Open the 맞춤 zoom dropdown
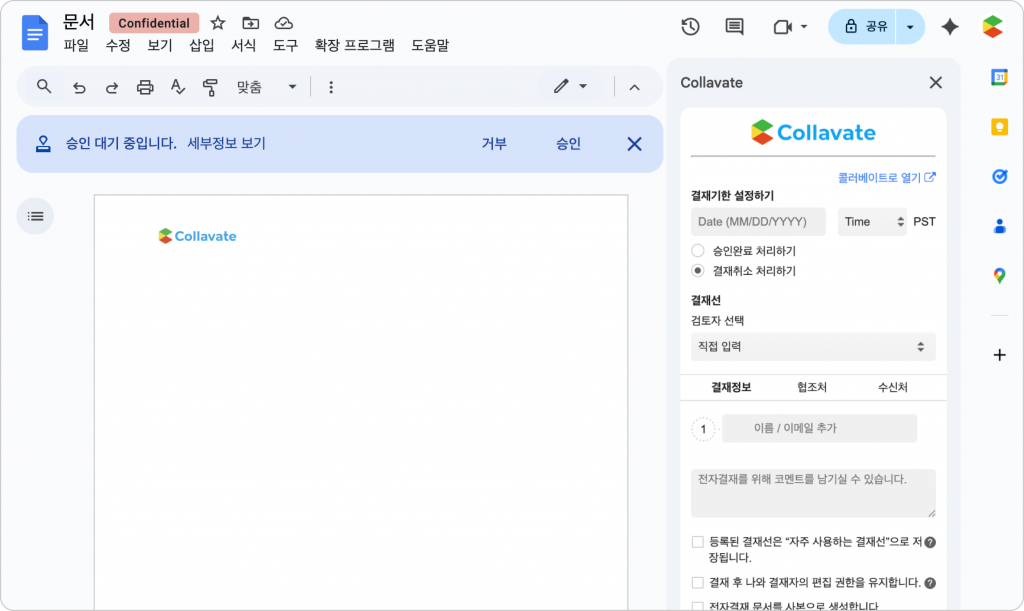Viewport: 1024px width, 611px height. tap(266, 87)
